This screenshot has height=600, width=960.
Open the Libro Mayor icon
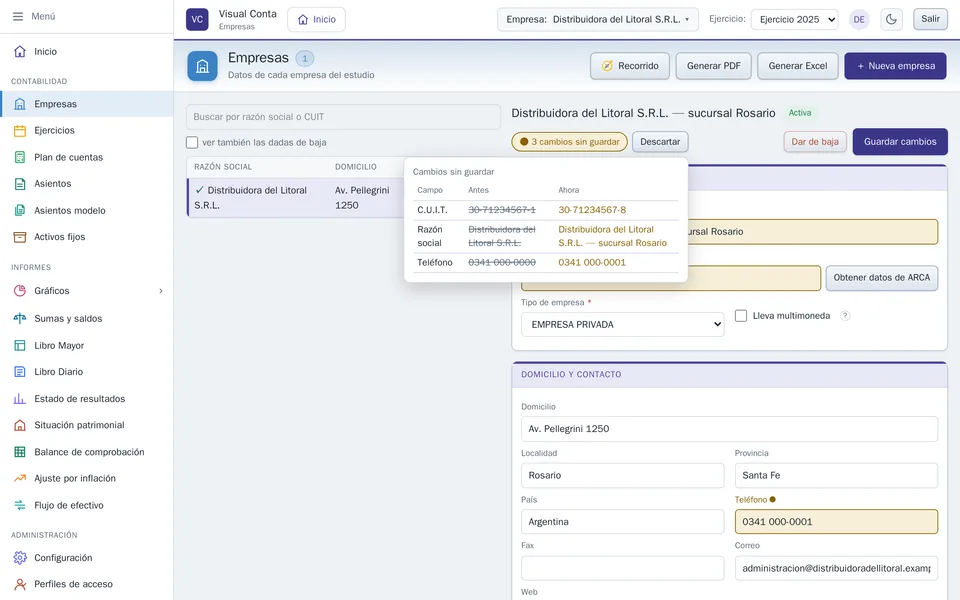20,345
